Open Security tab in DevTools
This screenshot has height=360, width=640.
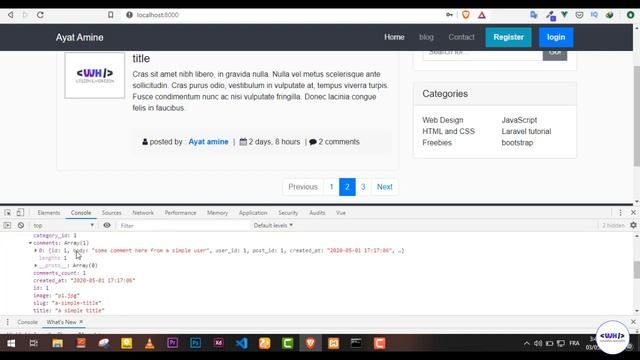coord(288,213)
